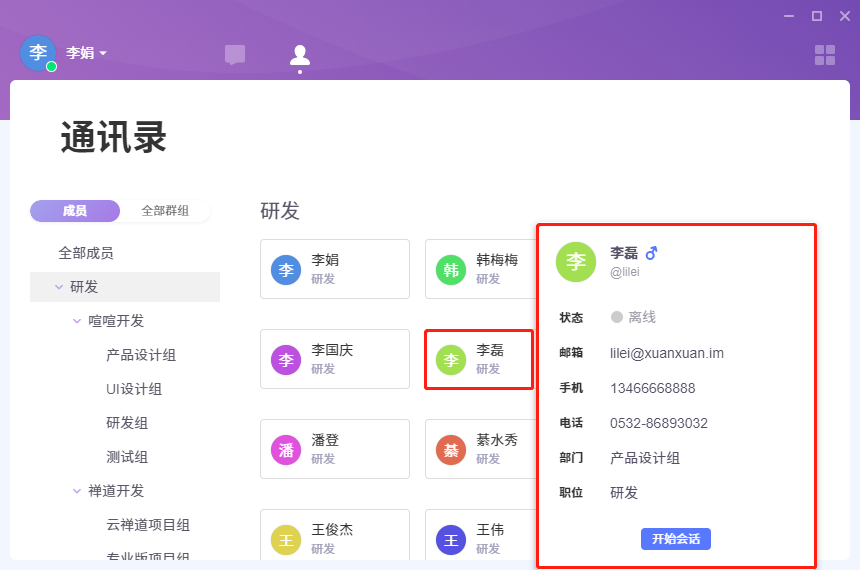Collapse the 禅道开发 tree node

click(x=77, y=491)
